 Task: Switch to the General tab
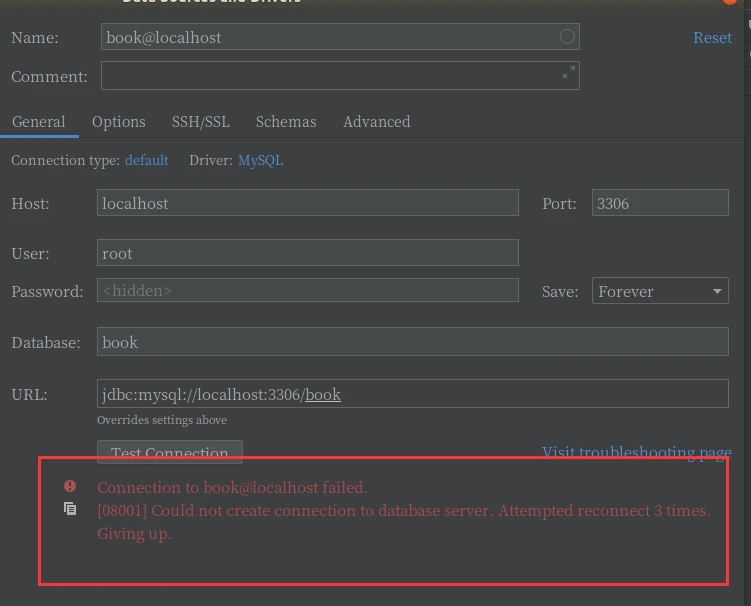pos(39,122)
